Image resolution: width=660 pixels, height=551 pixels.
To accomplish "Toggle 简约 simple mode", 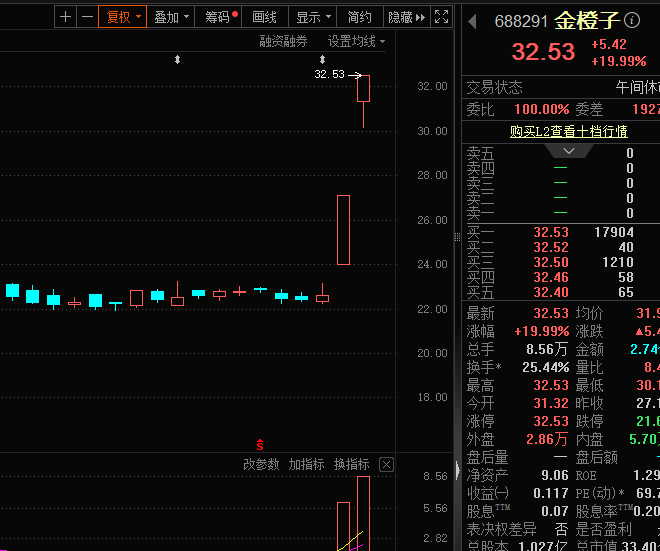I will pos(359,17).
